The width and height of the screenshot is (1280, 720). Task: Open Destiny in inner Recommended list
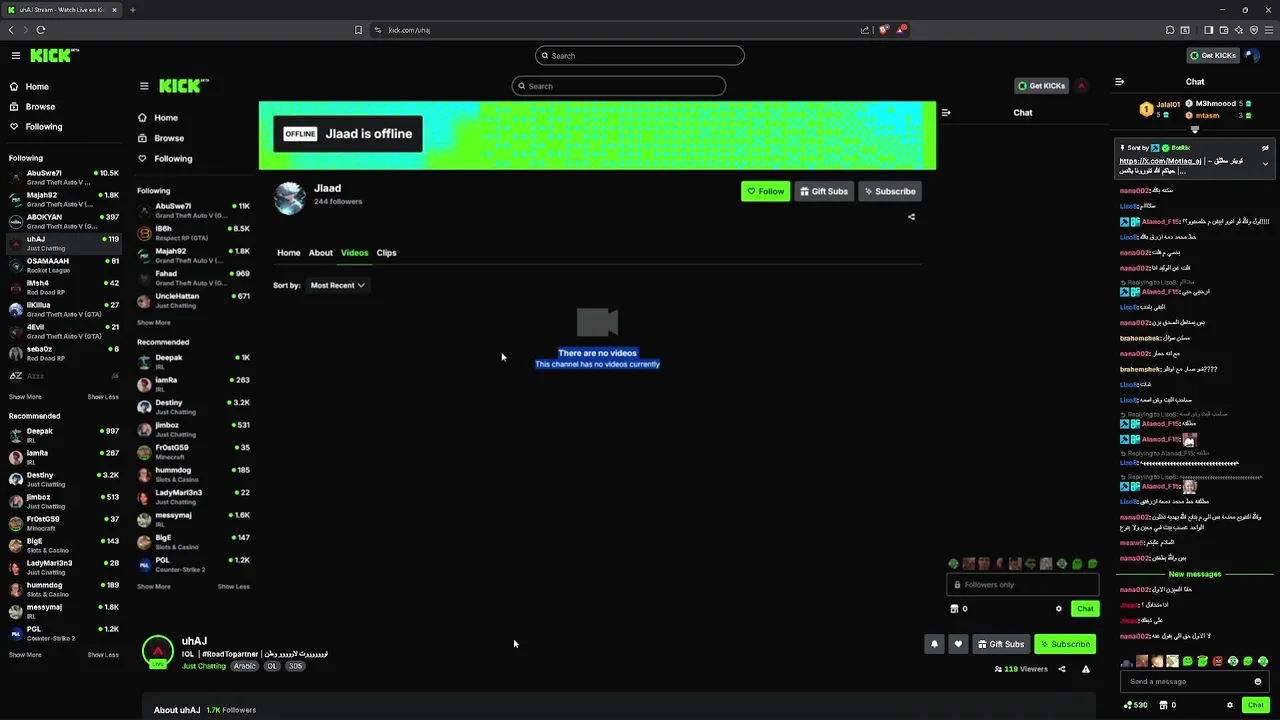click(194, 407)
